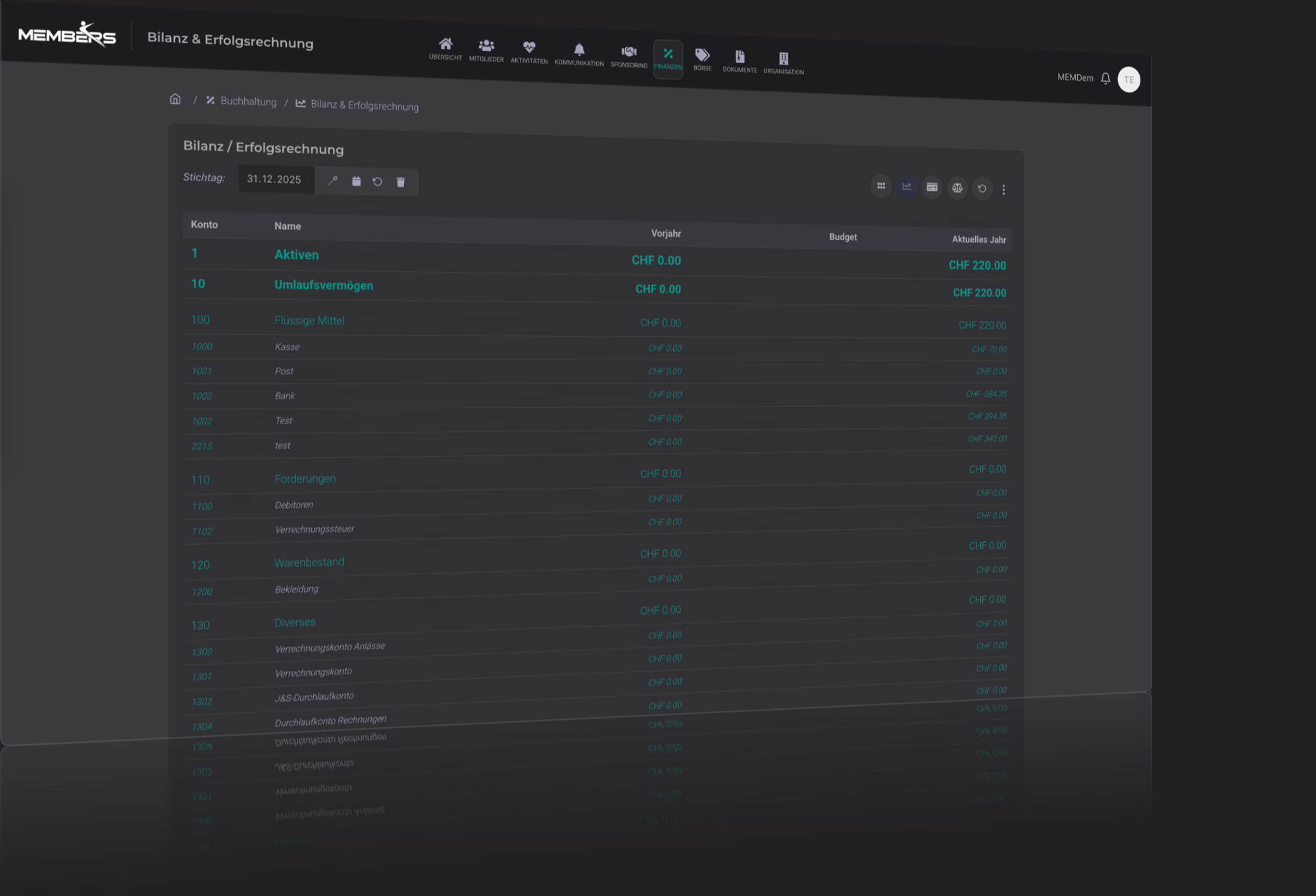Viewport: 1316px width, 896px height.
Task: Click the Members logo
Action: click(67, 34)
